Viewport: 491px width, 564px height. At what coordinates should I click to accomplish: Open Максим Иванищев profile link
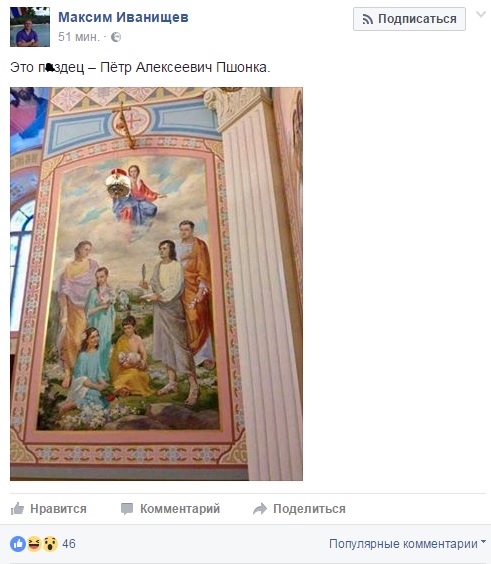click(123, 17)
